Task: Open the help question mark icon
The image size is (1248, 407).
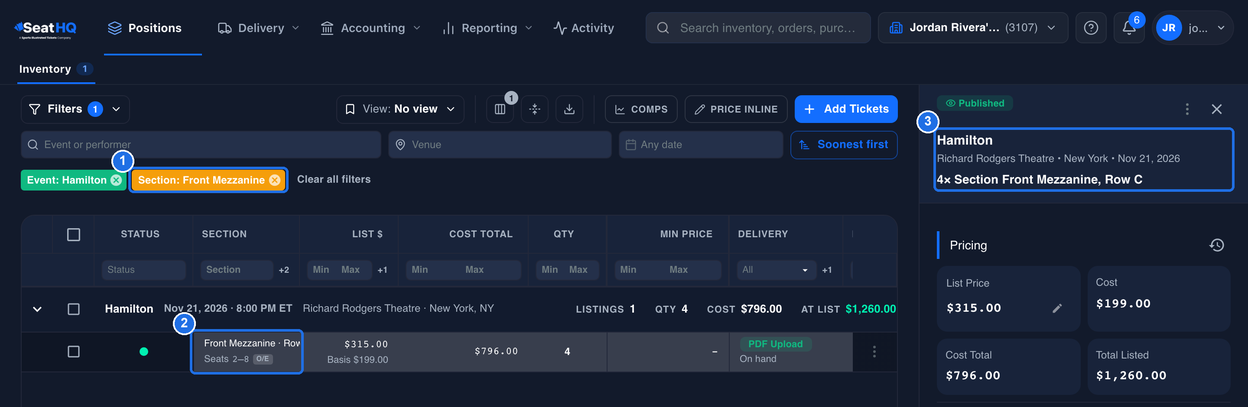Action: 1091,28
